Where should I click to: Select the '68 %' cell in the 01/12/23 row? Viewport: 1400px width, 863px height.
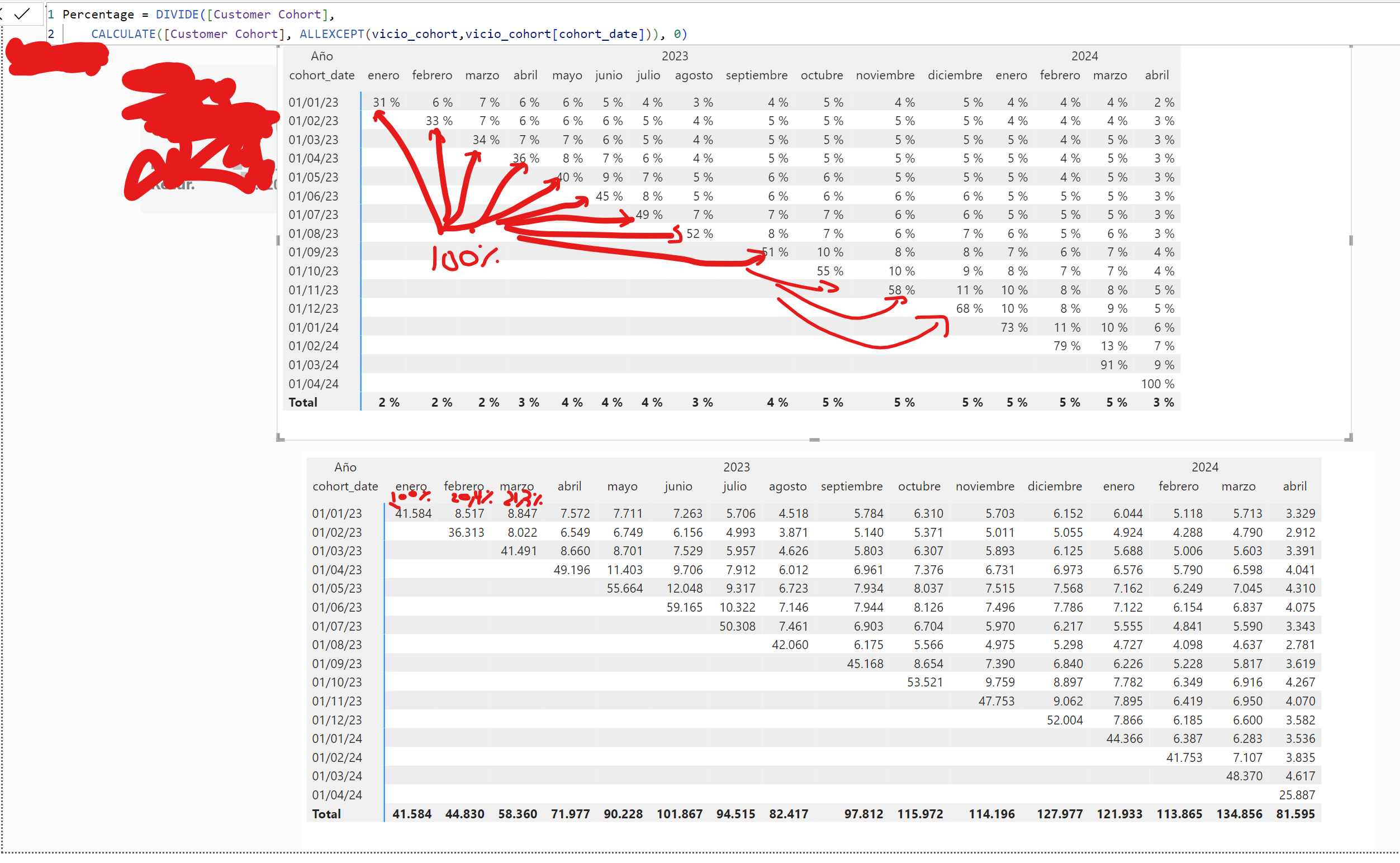point(969,309)
